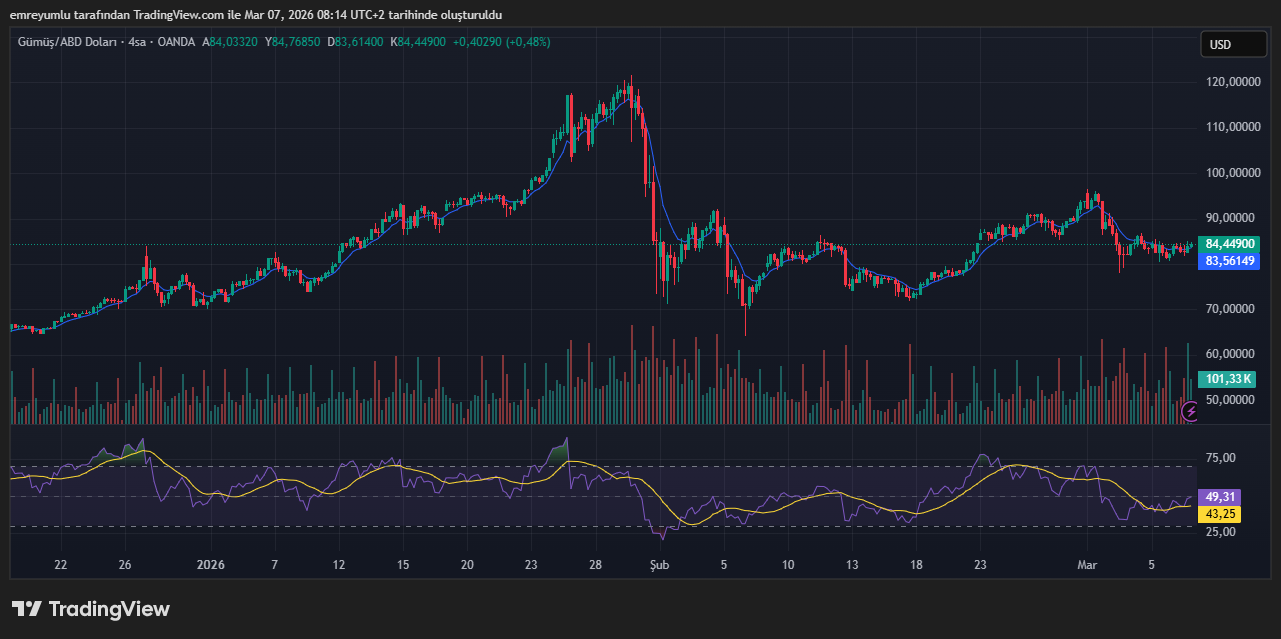Click the TradingView logo at bottom left
This screenshot has height=639, width=1281.
[x=91, y=609]
